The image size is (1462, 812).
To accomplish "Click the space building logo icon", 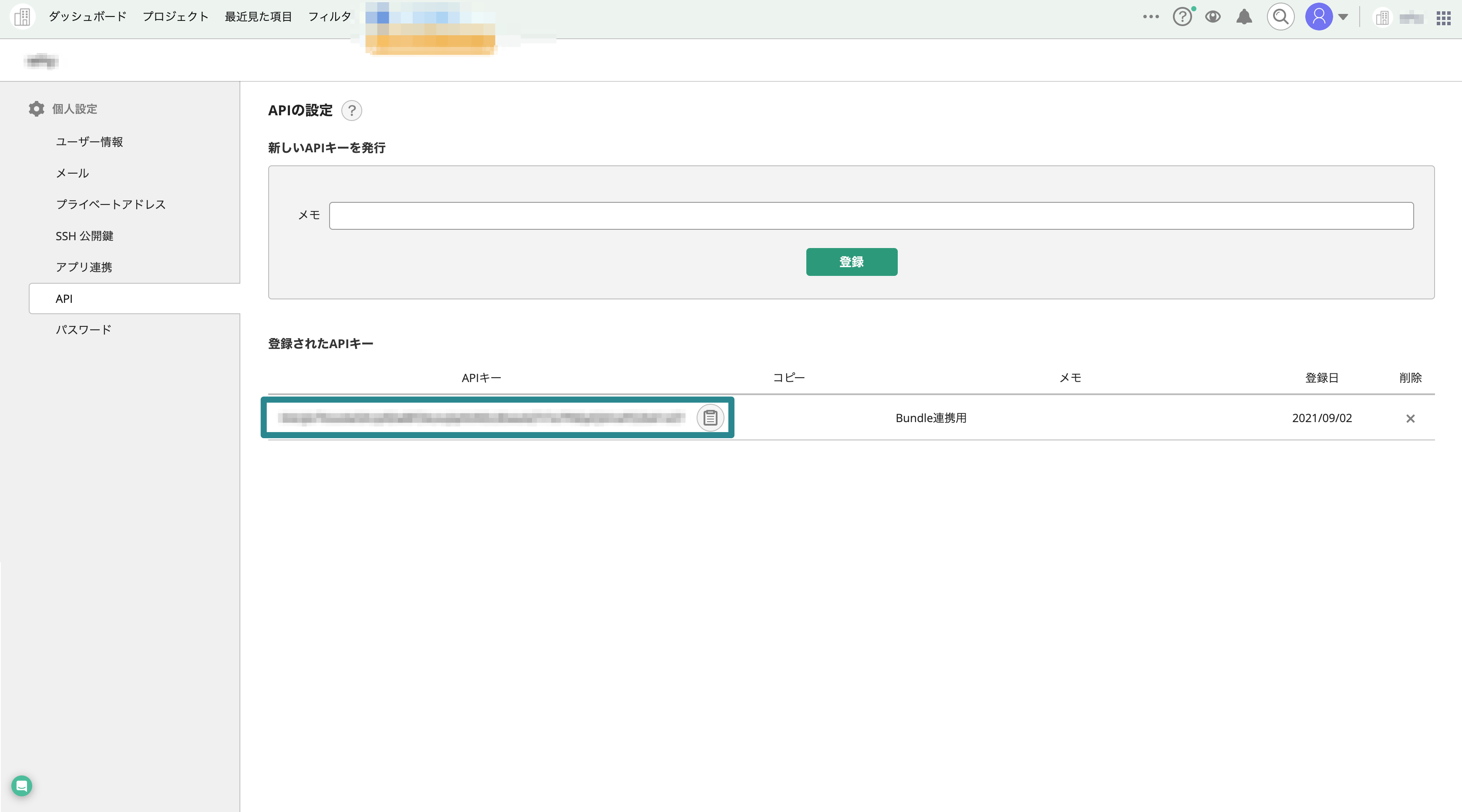I will coord(22,17).
